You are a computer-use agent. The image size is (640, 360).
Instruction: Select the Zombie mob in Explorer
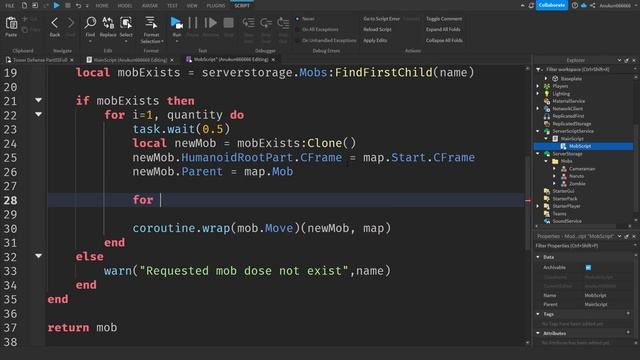pyautogui.click(x=577, y=184)
